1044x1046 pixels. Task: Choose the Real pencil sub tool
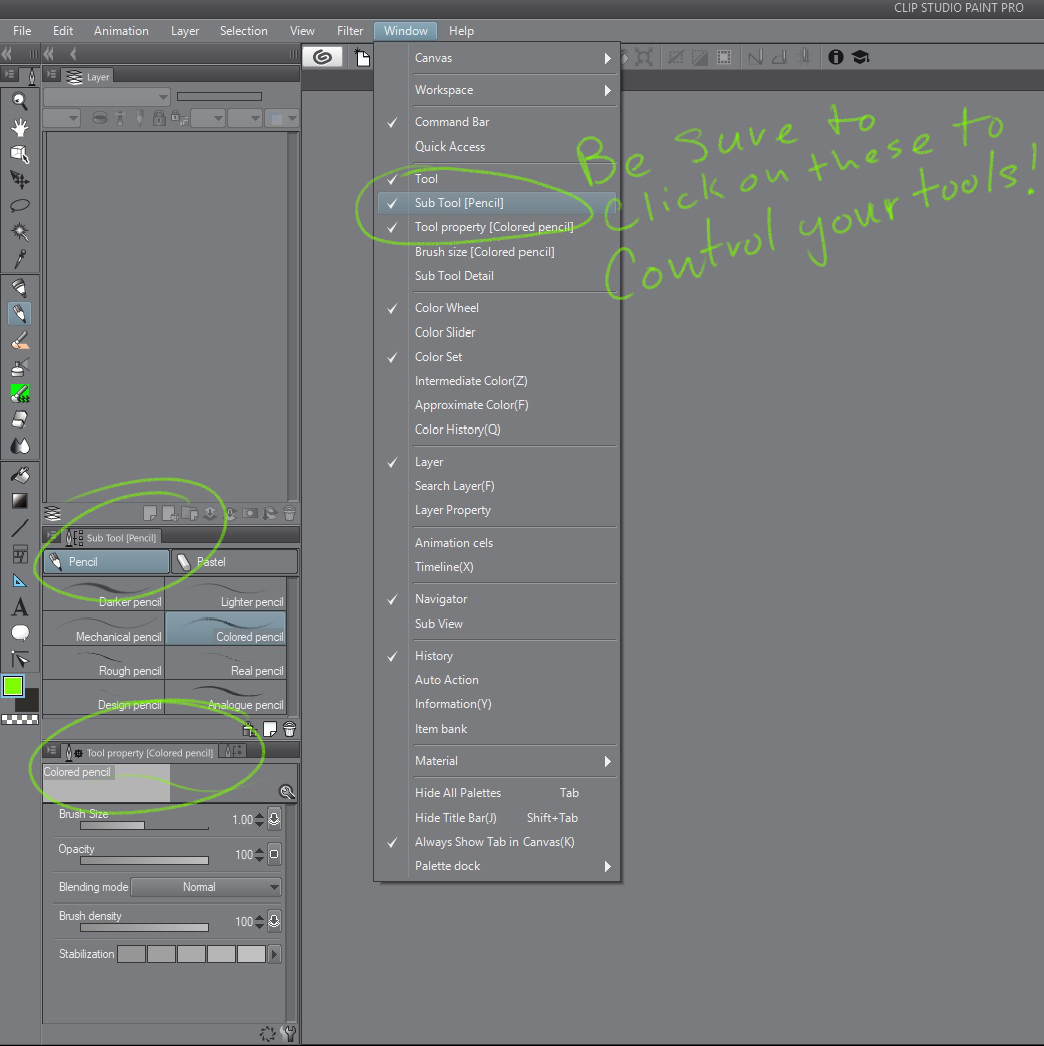[225, 663]
